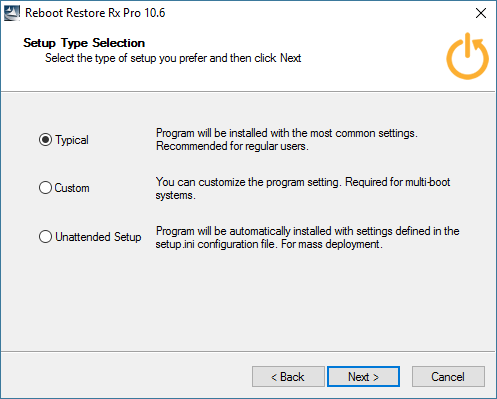Select the Typical radio button
Viewport: 497px width, 399px height.
click(x=45, y=140)
